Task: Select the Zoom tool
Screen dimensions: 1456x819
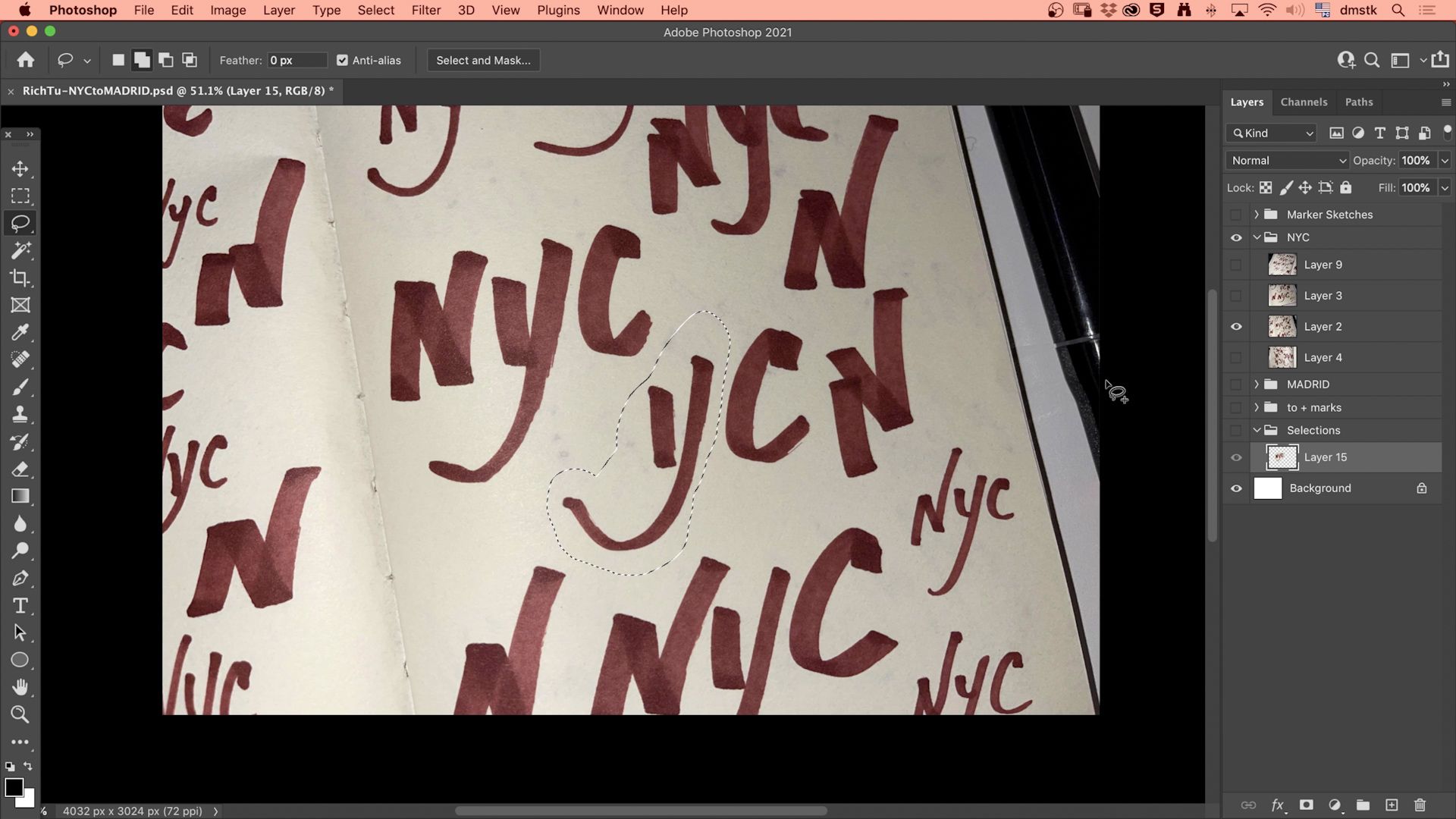Action: [x=20, y=714]
